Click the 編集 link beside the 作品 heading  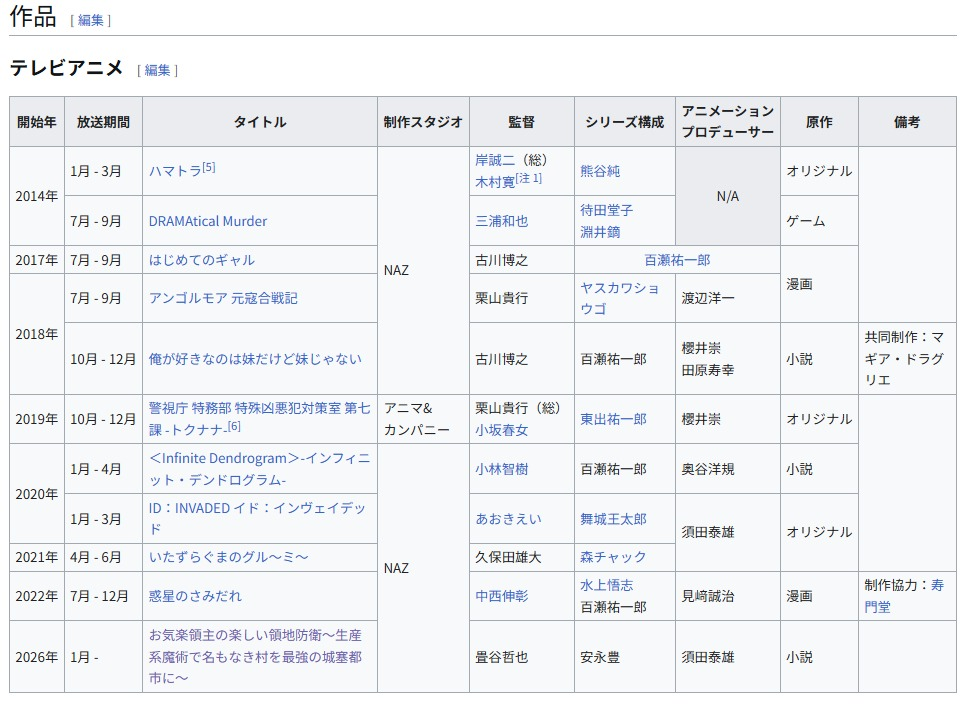click(90, 20)
